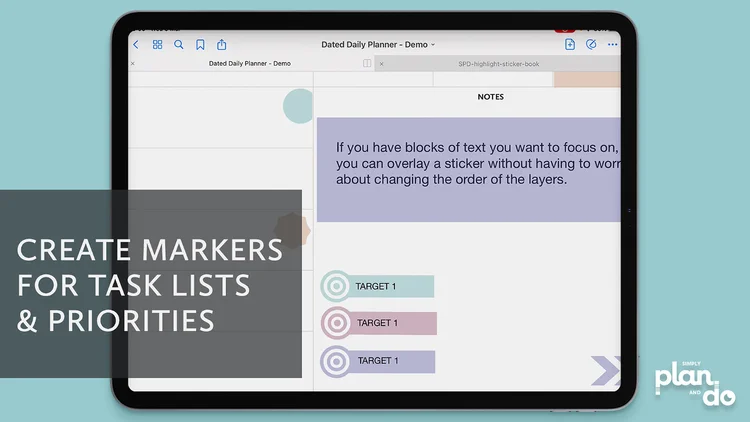Open the bookmark icon
The width and height of the screenshot is (750, 422).
point(200,44)
